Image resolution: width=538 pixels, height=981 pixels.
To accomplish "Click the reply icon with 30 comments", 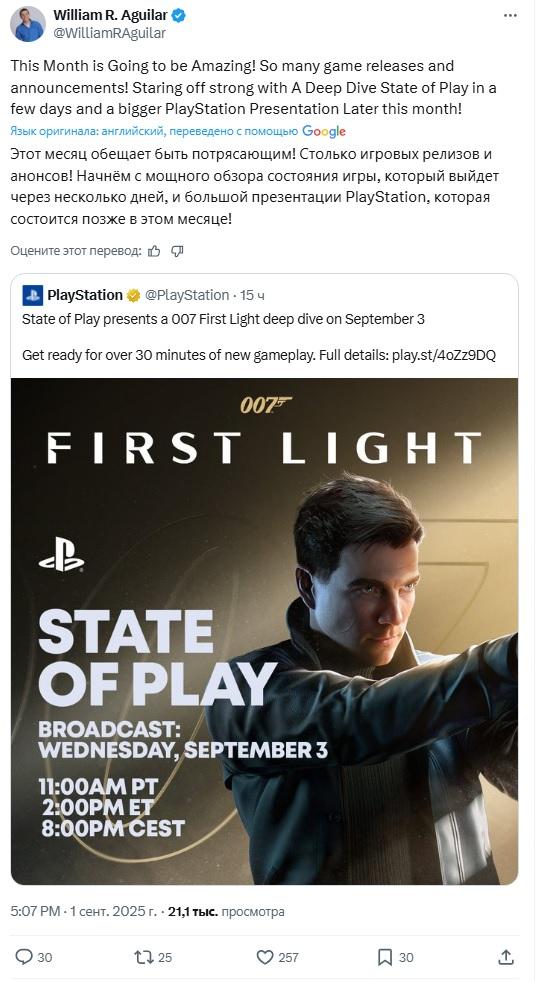I will click(x=24, y=957).
